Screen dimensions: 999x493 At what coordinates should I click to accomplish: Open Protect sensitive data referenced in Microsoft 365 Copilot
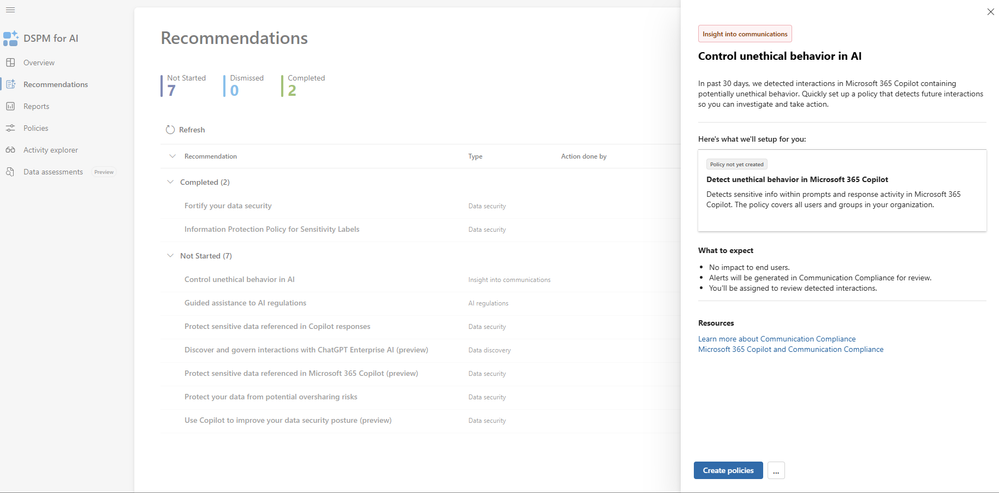click(301, 373)
